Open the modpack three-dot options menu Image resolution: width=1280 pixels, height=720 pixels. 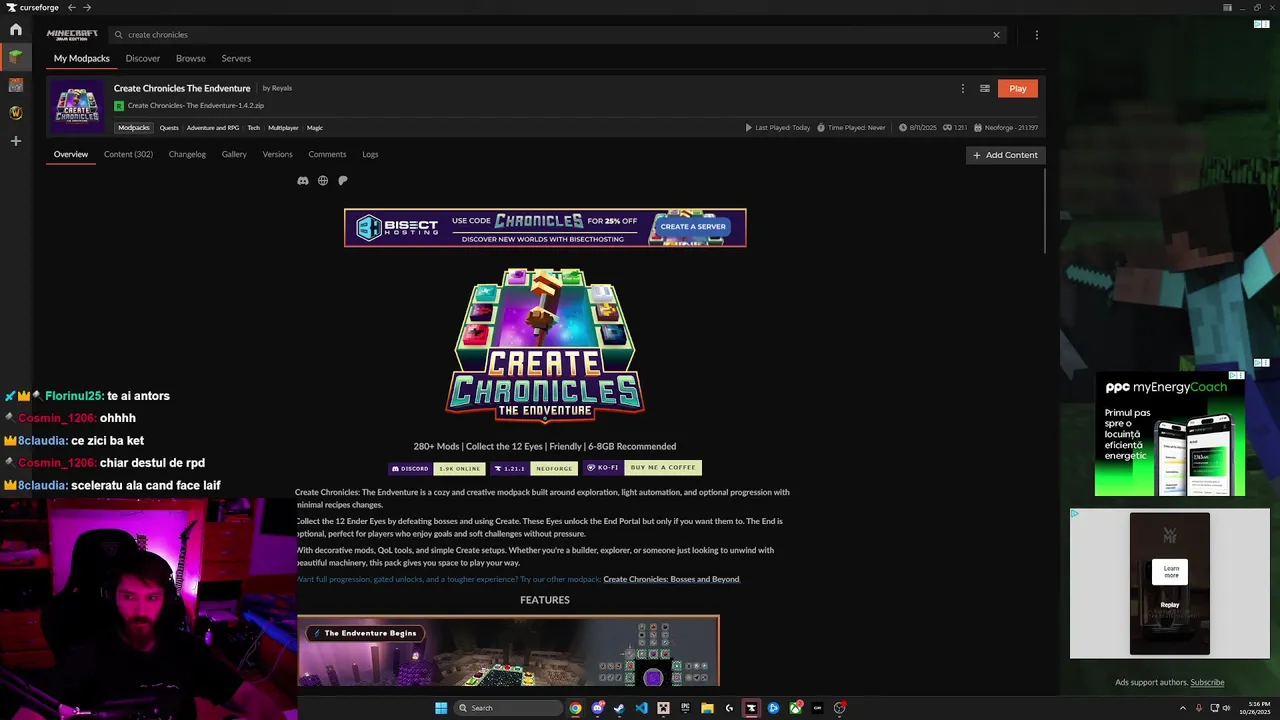pyautogui.click(x=963, y=88)
